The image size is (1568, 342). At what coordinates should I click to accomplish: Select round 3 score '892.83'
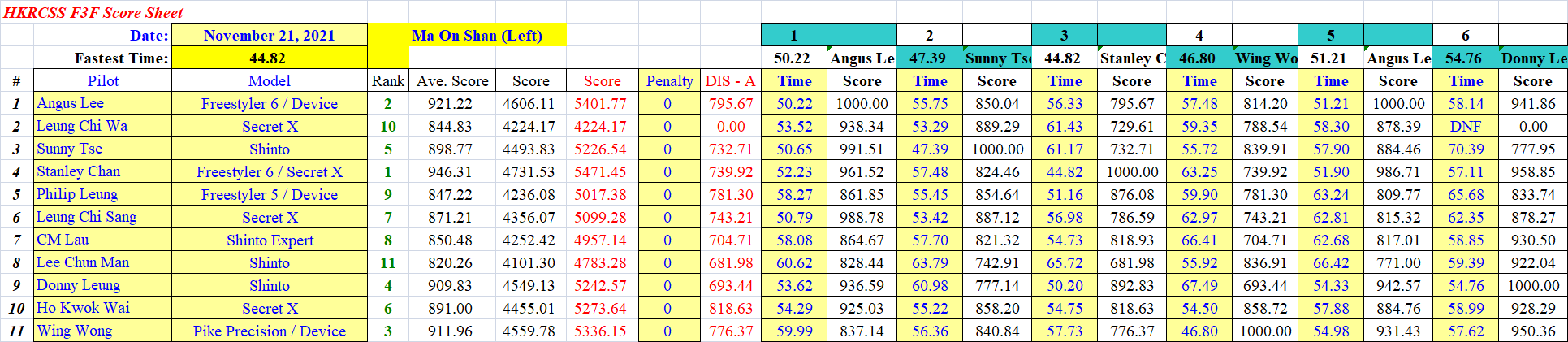[x=1131, y=285]
